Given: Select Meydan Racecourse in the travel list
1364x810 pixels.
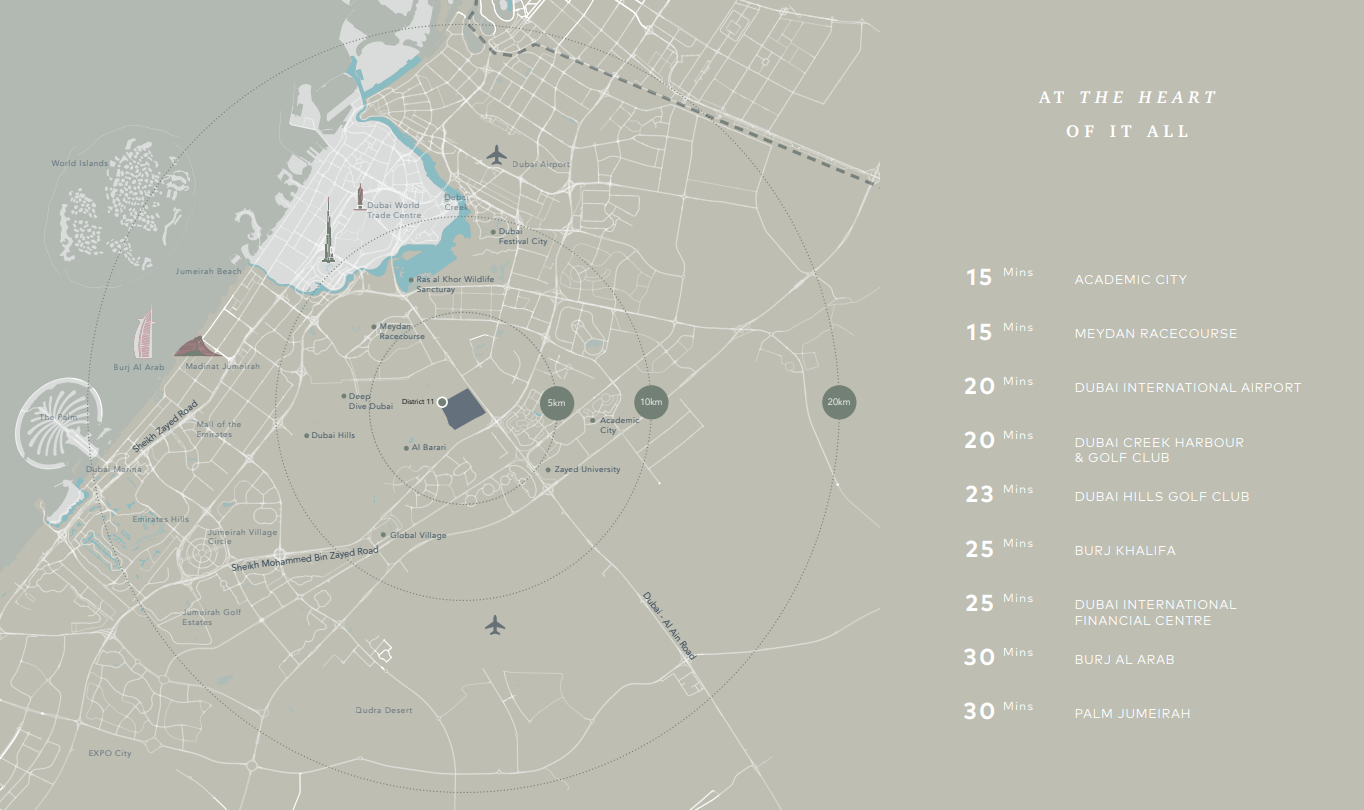Looking at the screenshot, I should click(1155, 334).
